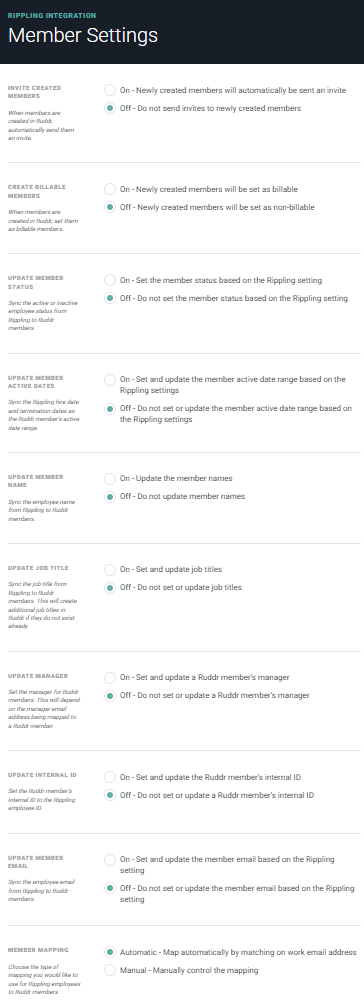364x1006 pixels.
Task: Select Off for Ruddr member's manager update
Action: (110, 695)
